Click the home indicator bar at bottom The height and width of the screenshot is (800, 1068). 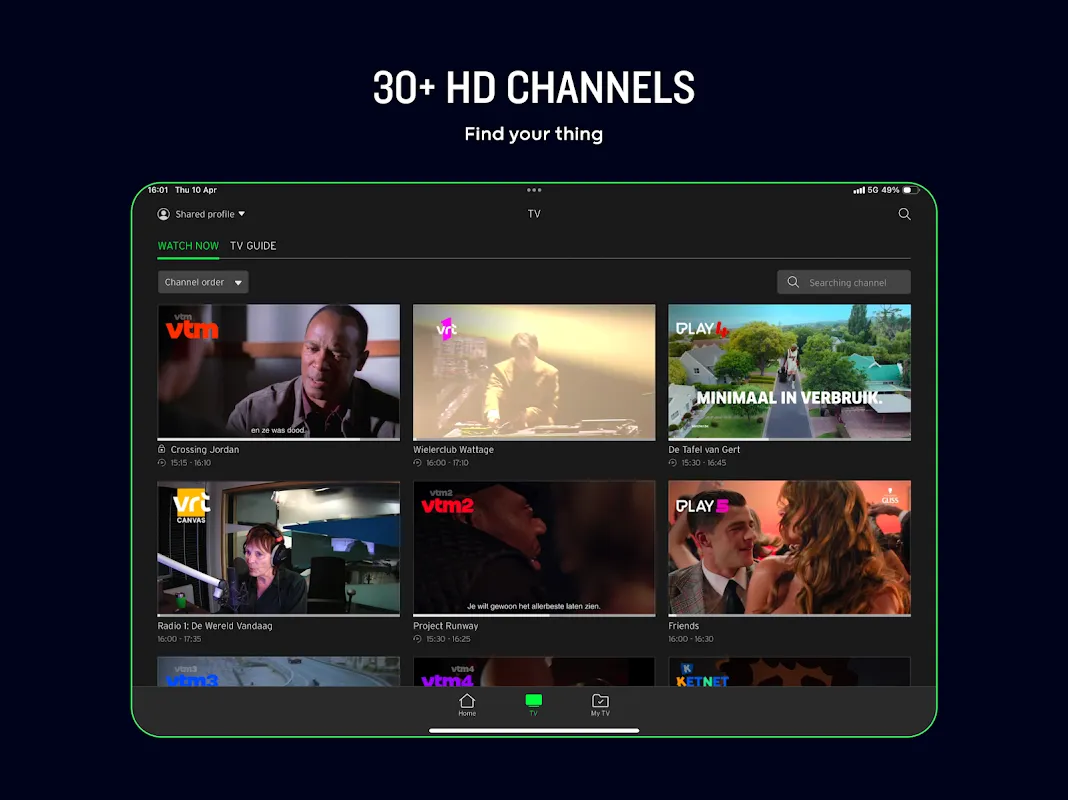pyautogui.click(x=534, y=731)
